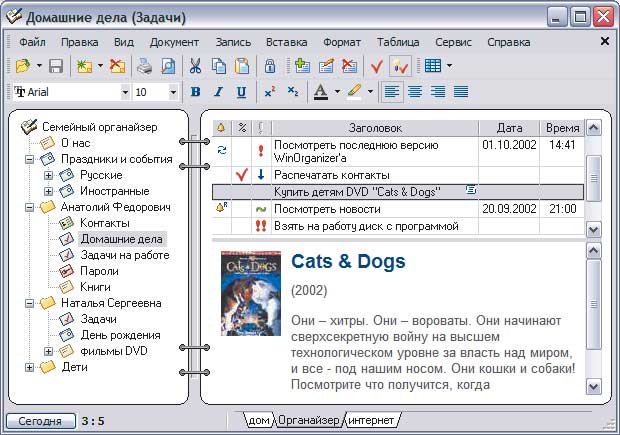Sort by the Заголовок column header
This screenshot has height=435, width=620.
point(375,128)
